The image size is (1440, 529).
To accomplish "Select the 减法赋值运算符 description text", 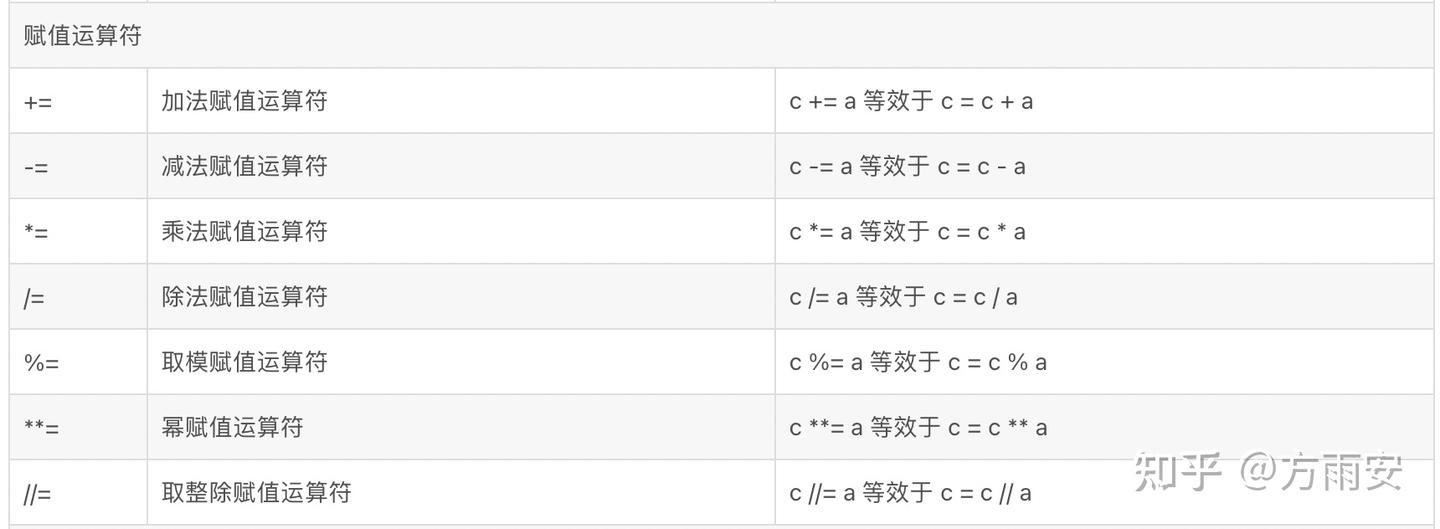I will tap(244, 166).
